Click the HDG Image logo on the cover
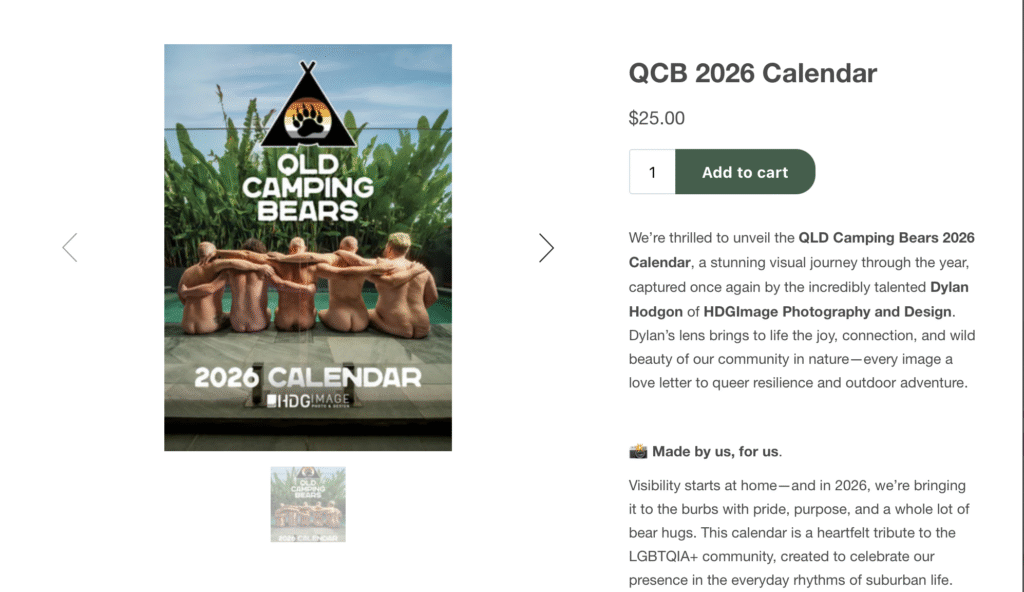1024x592 pixels. pyautogui.click(x=308, y=401)
